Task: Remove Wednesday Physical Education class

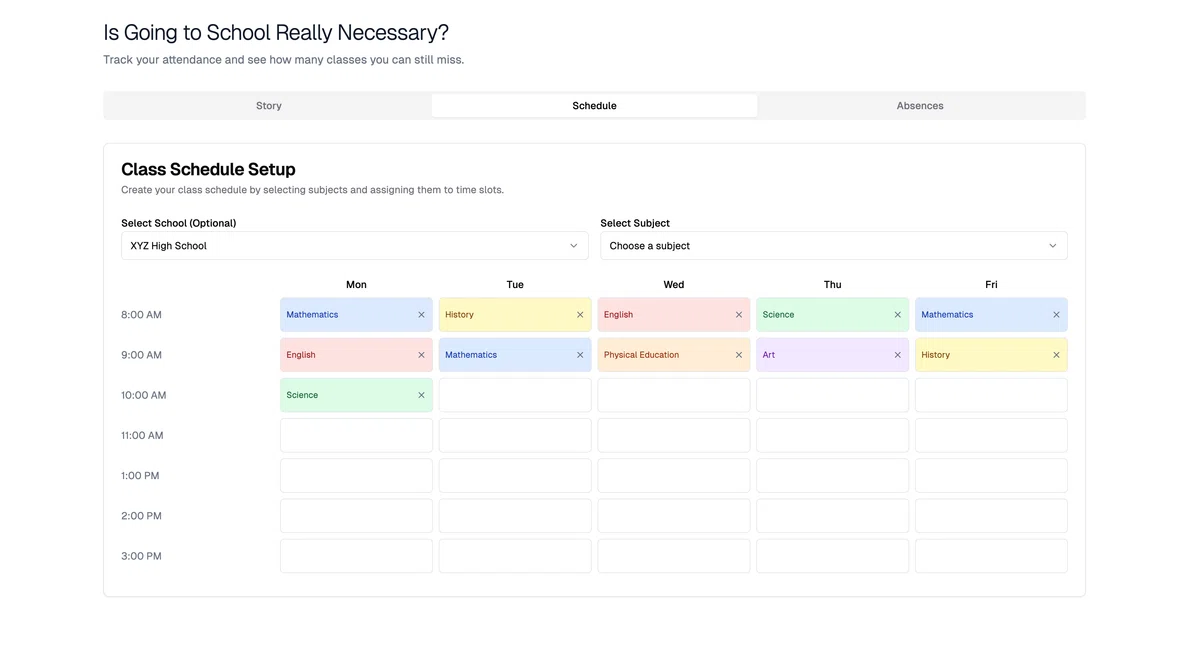Action: (739, 355)
